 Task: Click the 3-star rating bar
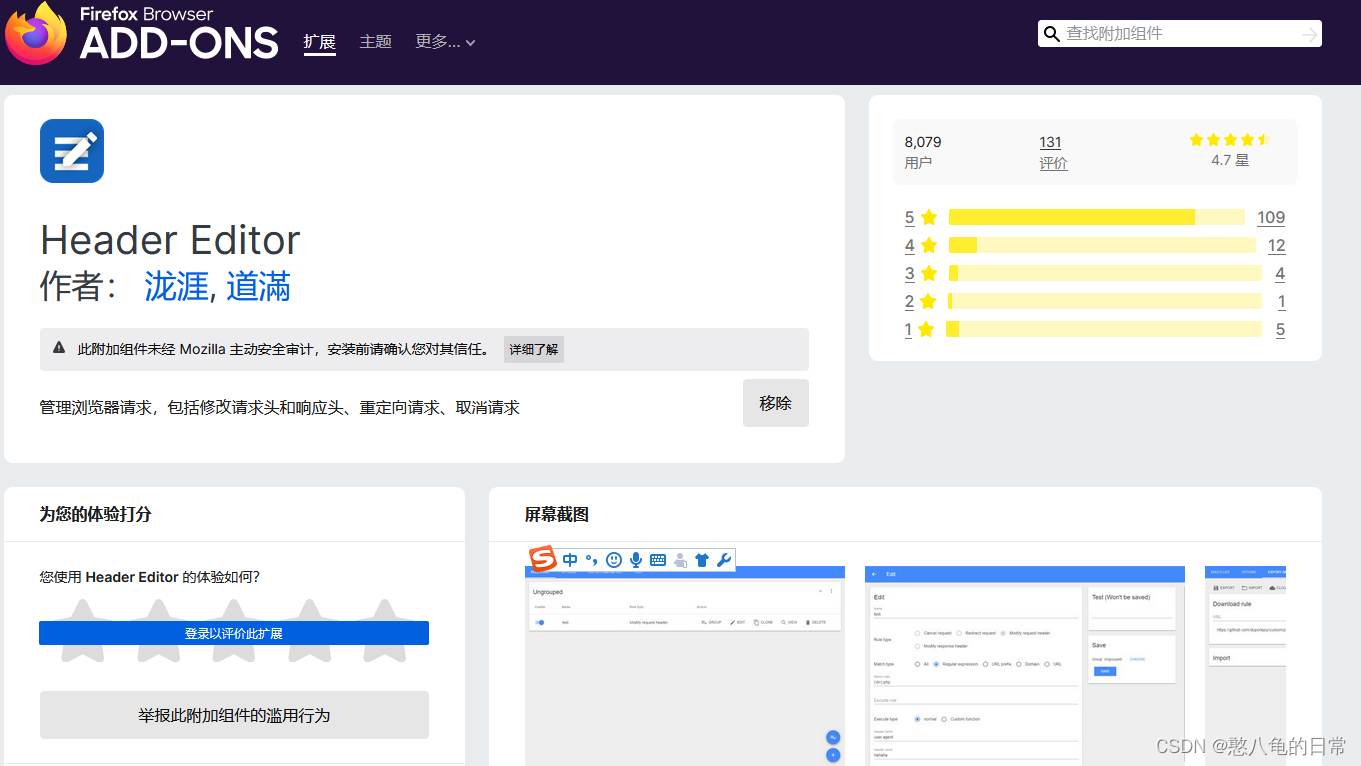[1105, 273]
